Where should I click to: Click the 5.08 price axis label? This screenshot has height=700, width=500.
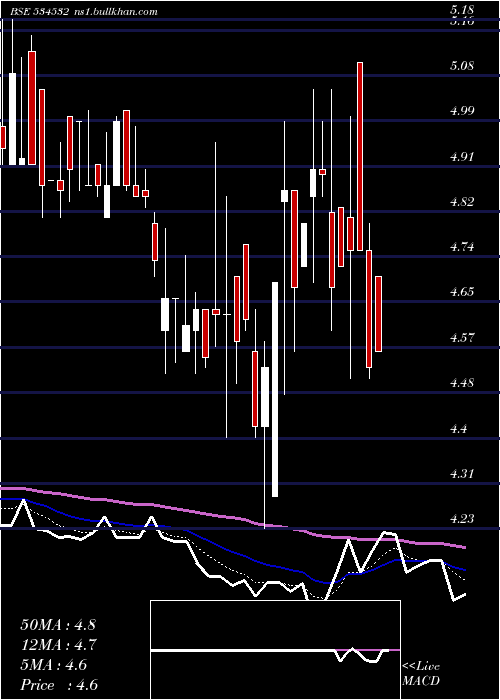point(462,66)
